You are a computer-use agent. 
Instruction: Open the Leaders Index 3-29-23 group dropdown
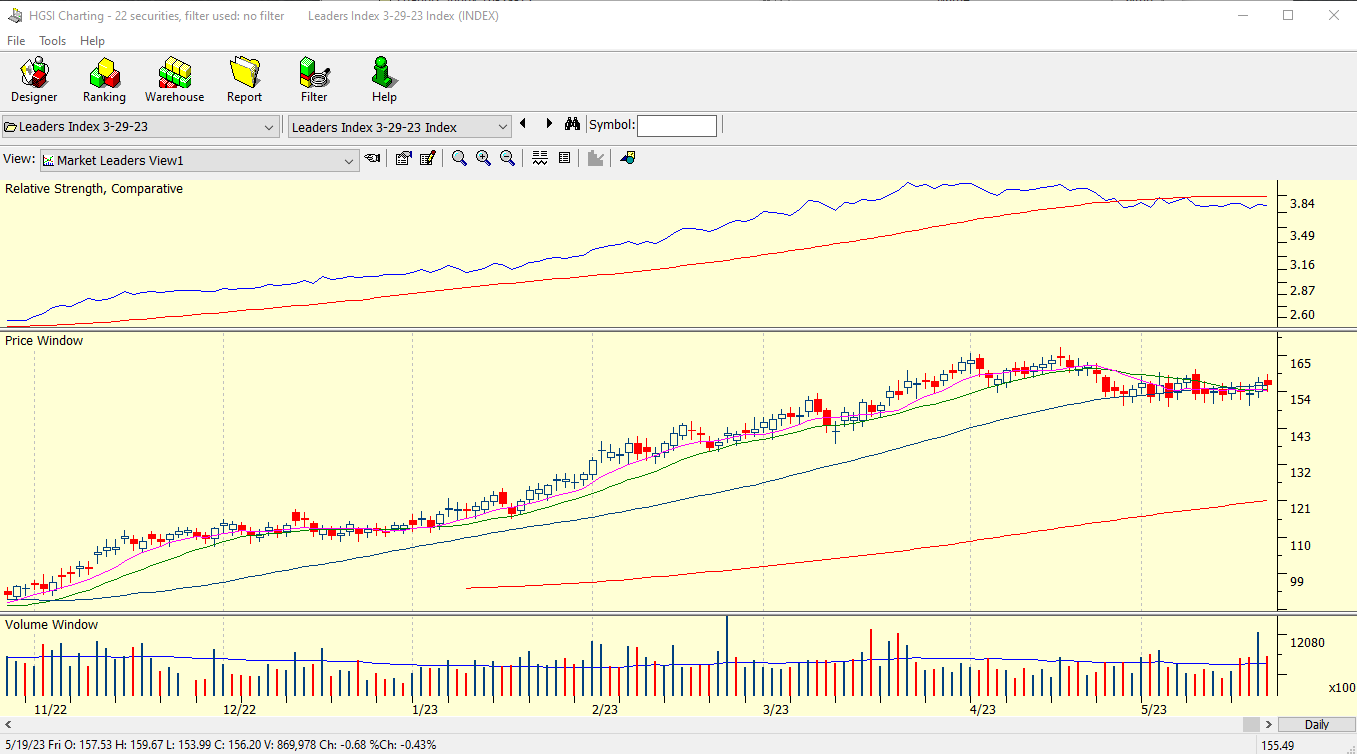click(x=140, y=127)
